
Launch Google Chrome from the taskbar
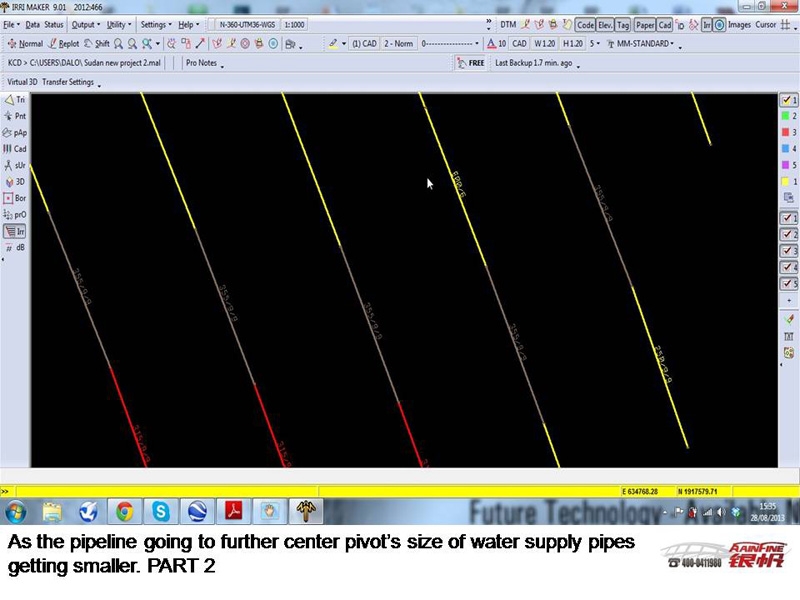(x=124, y=512)
